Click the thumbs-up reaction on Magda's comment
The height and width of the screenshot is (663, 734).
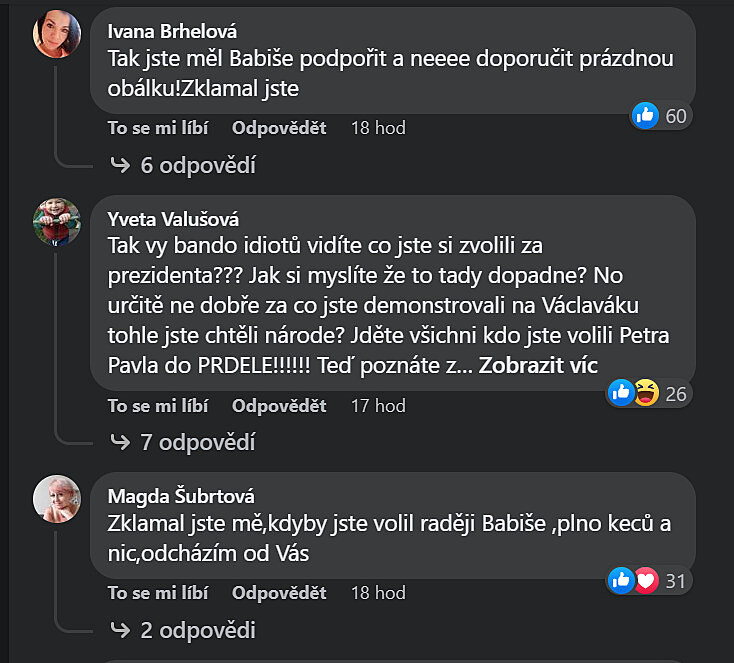point(622,579)
